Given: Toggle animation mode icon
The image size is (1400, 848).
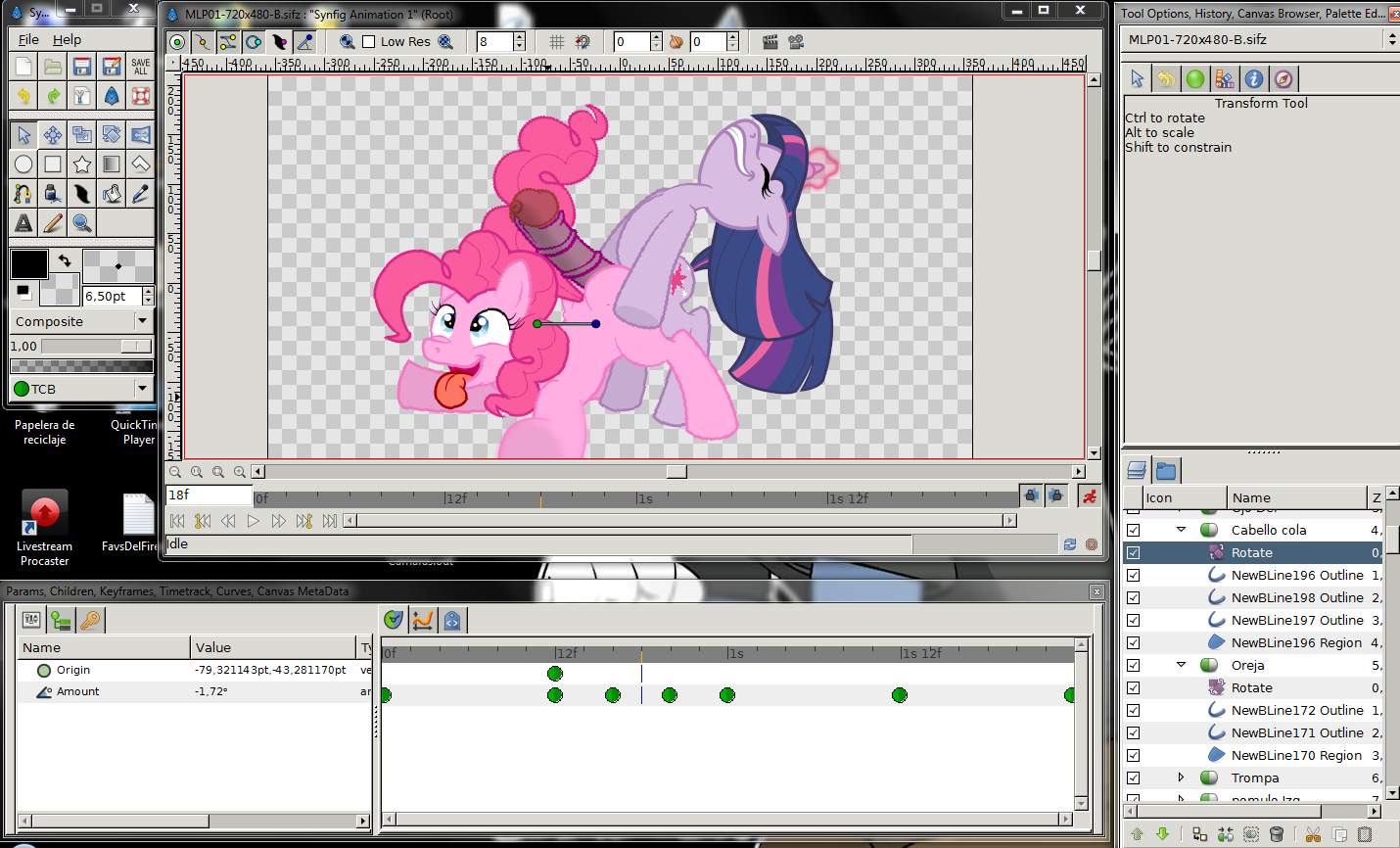Looking at the screenshot, I should click(x=1089, y=496).
